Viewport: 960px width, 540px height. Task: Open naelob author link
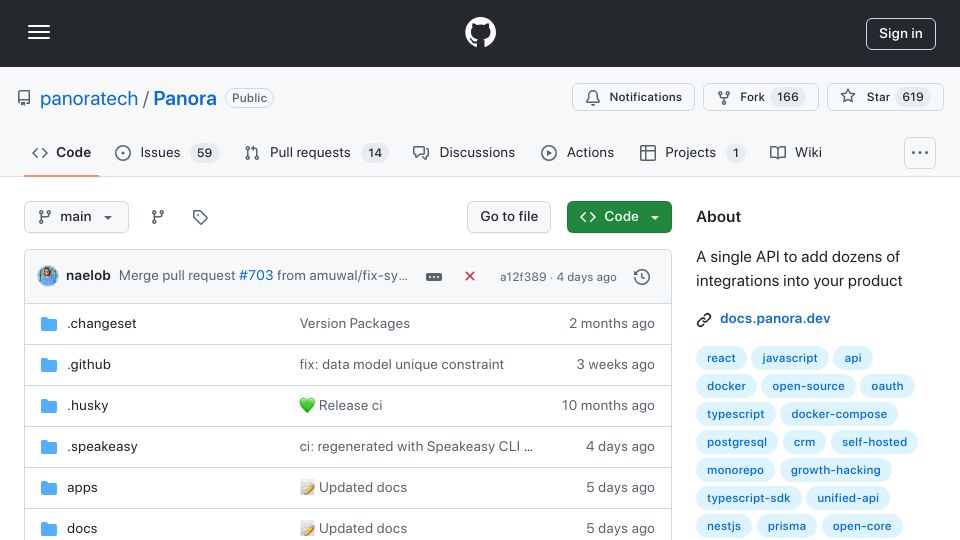coord(88,276)
